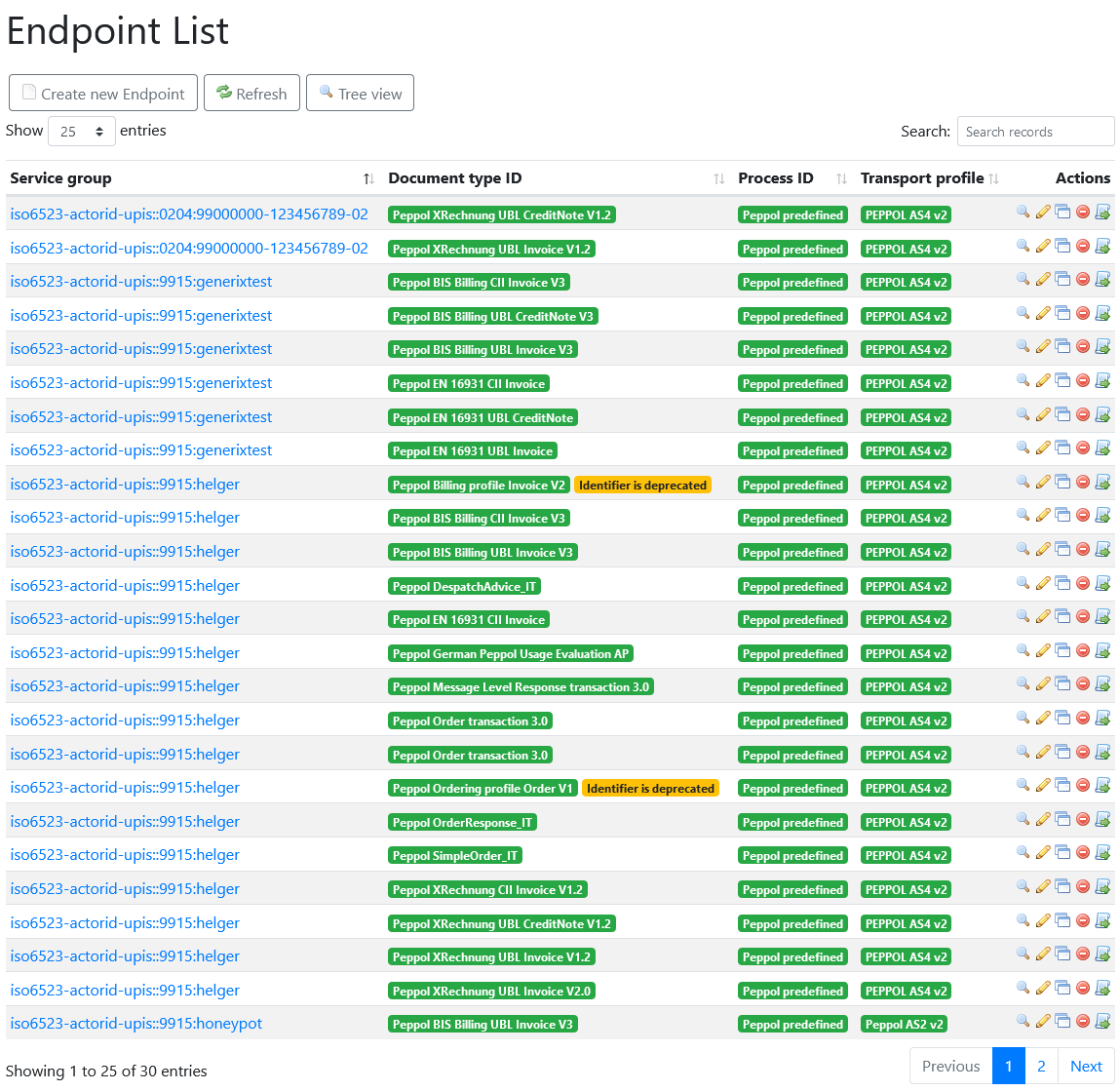Open generixtest link in BIS Billing CII Invoice V3 row
Screen dimensions: 1120x1091
point(140,282)
